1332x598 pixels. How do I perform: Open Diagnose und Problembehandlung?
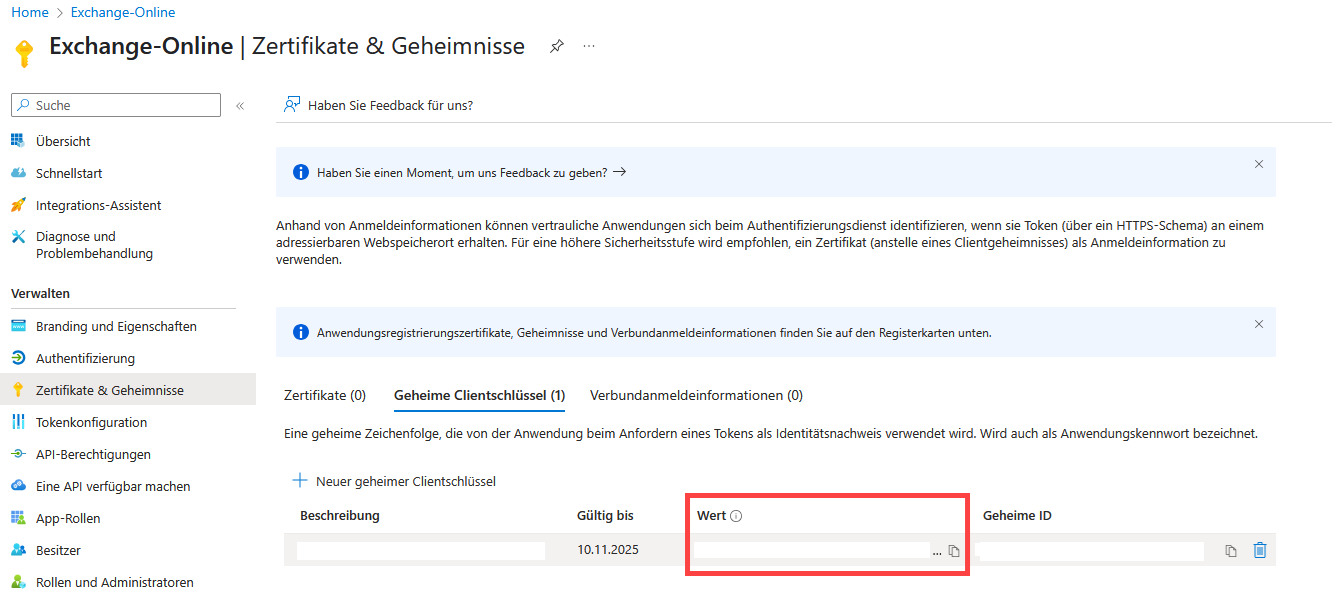point(94,245)
